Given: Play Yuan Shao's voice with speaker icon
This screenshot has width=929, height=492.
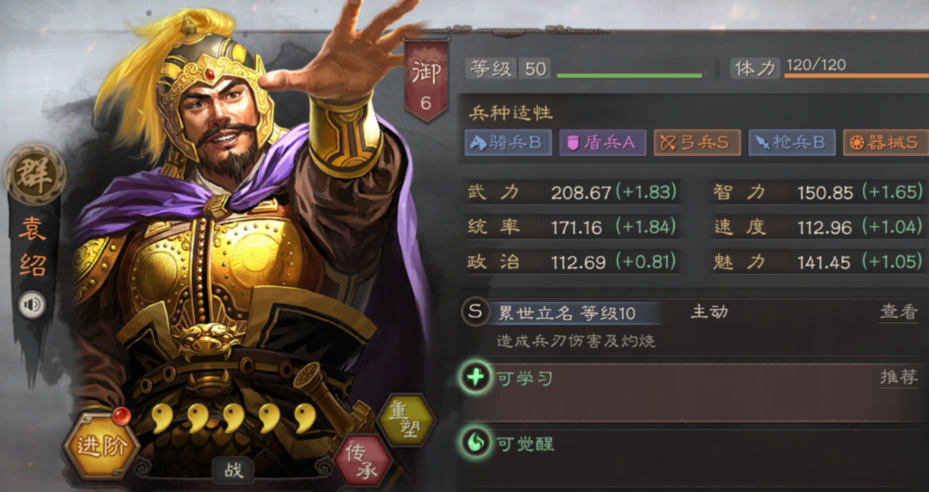Looking at the screenshot, I should 32,305.
